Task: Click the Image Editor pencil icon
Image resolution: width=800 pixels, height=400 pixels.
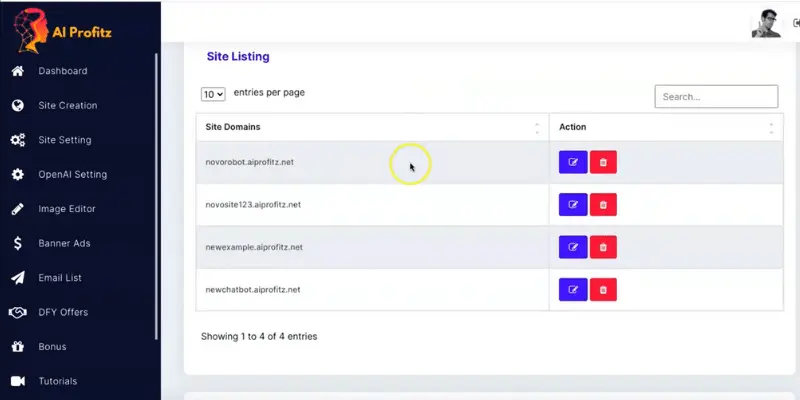Action: (18, 209)
